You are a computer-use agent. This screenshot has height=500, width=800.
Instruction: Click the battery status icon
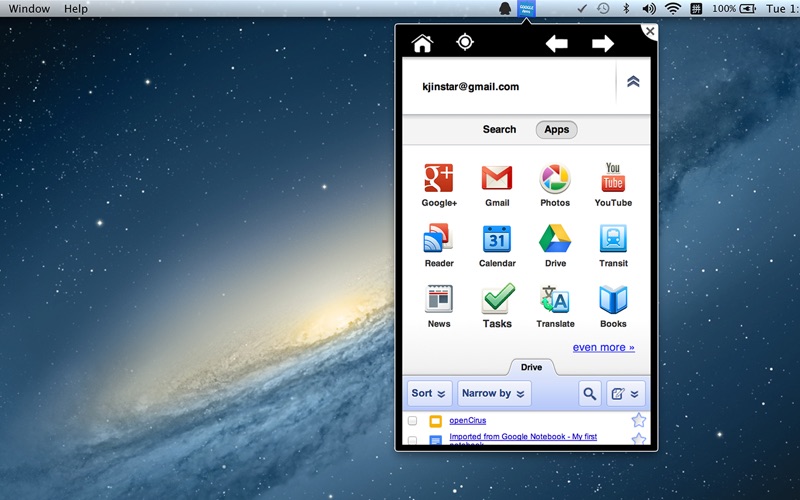(747, 9)
